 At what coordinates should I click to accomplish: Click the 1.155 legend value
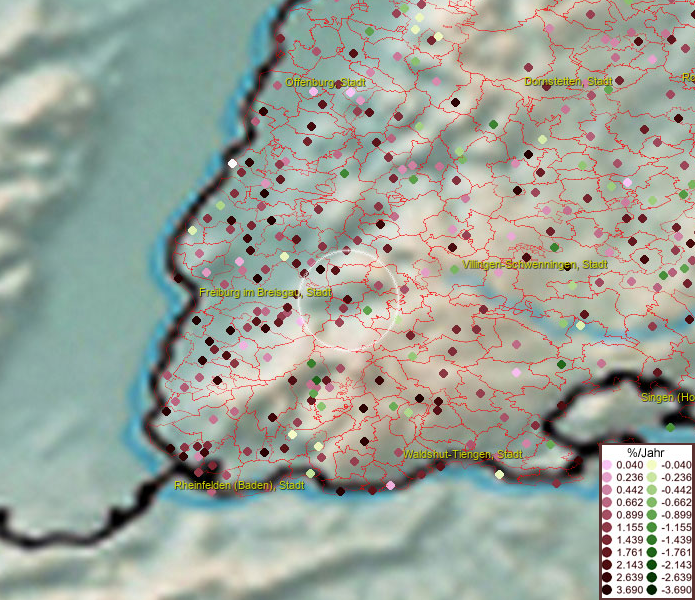tap(629, 527)
